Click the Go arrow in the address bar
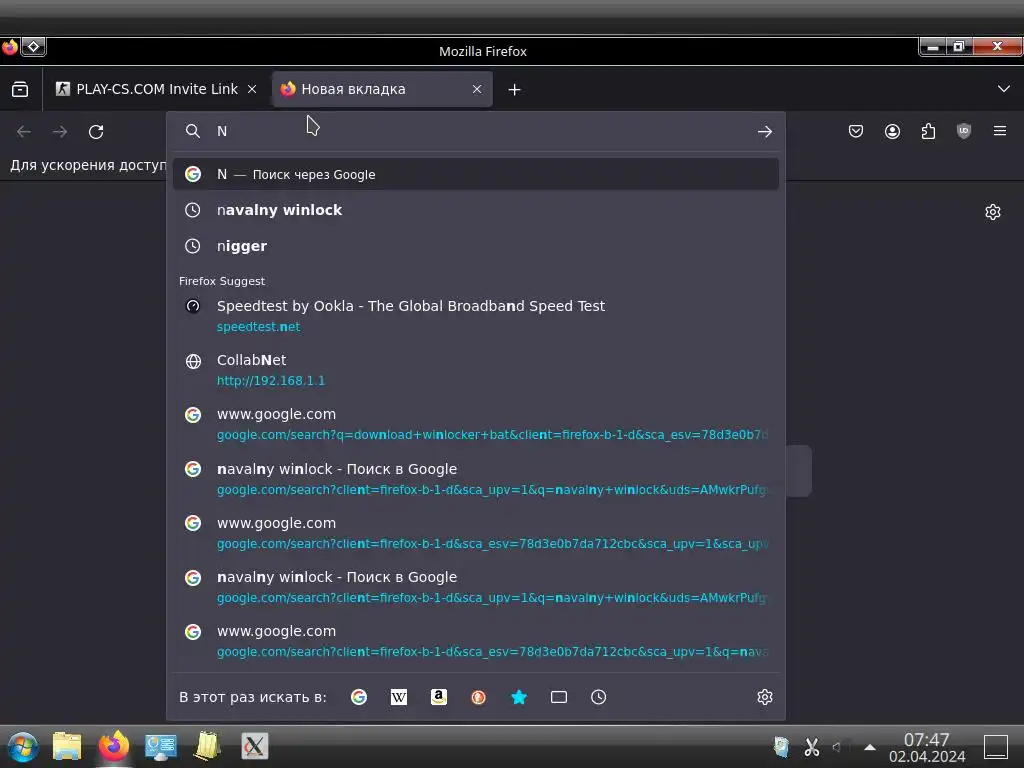Viewport: 1024px width, 768px height. point(765,131)
